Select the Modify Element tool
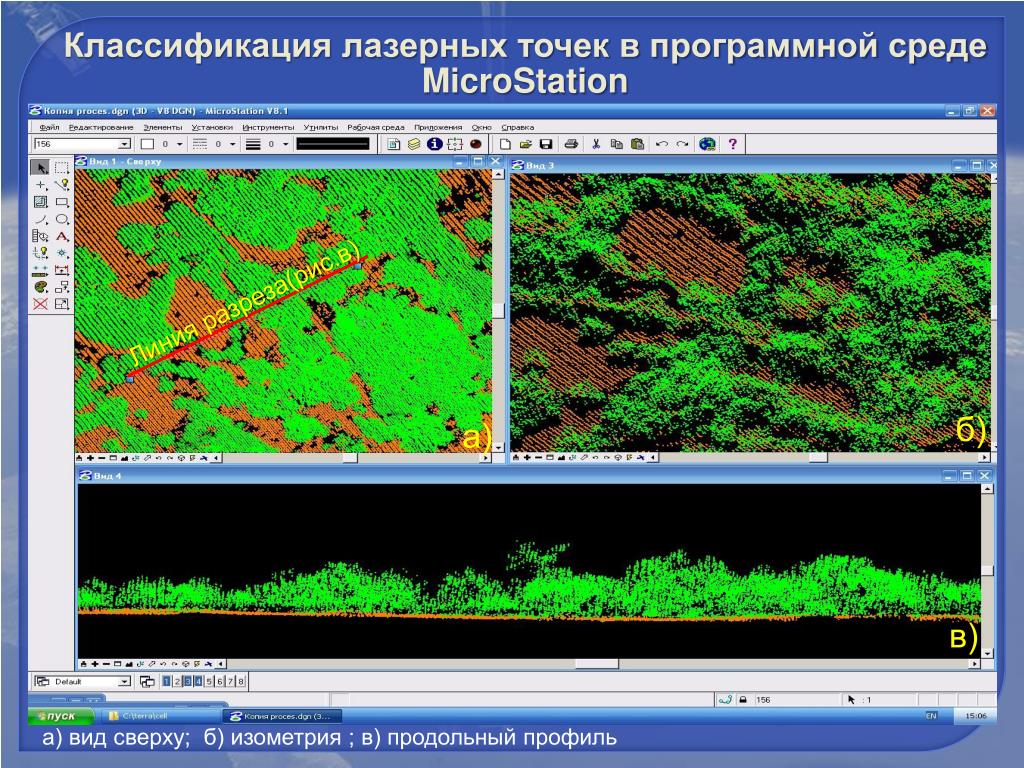 click(x=61, y=304)
